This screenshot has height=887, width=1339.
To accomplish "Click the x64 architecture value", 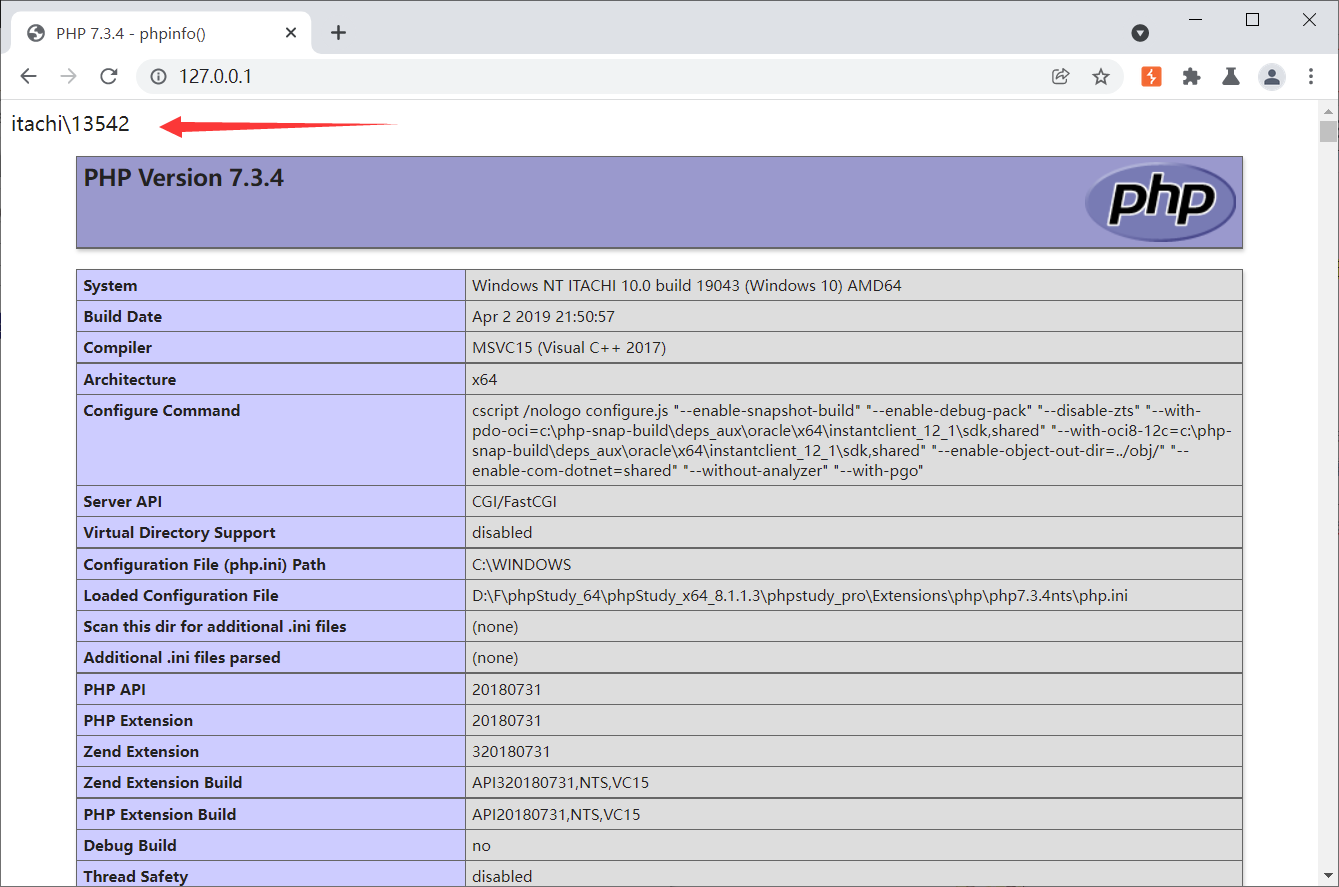I will click(x=484, y=380).
